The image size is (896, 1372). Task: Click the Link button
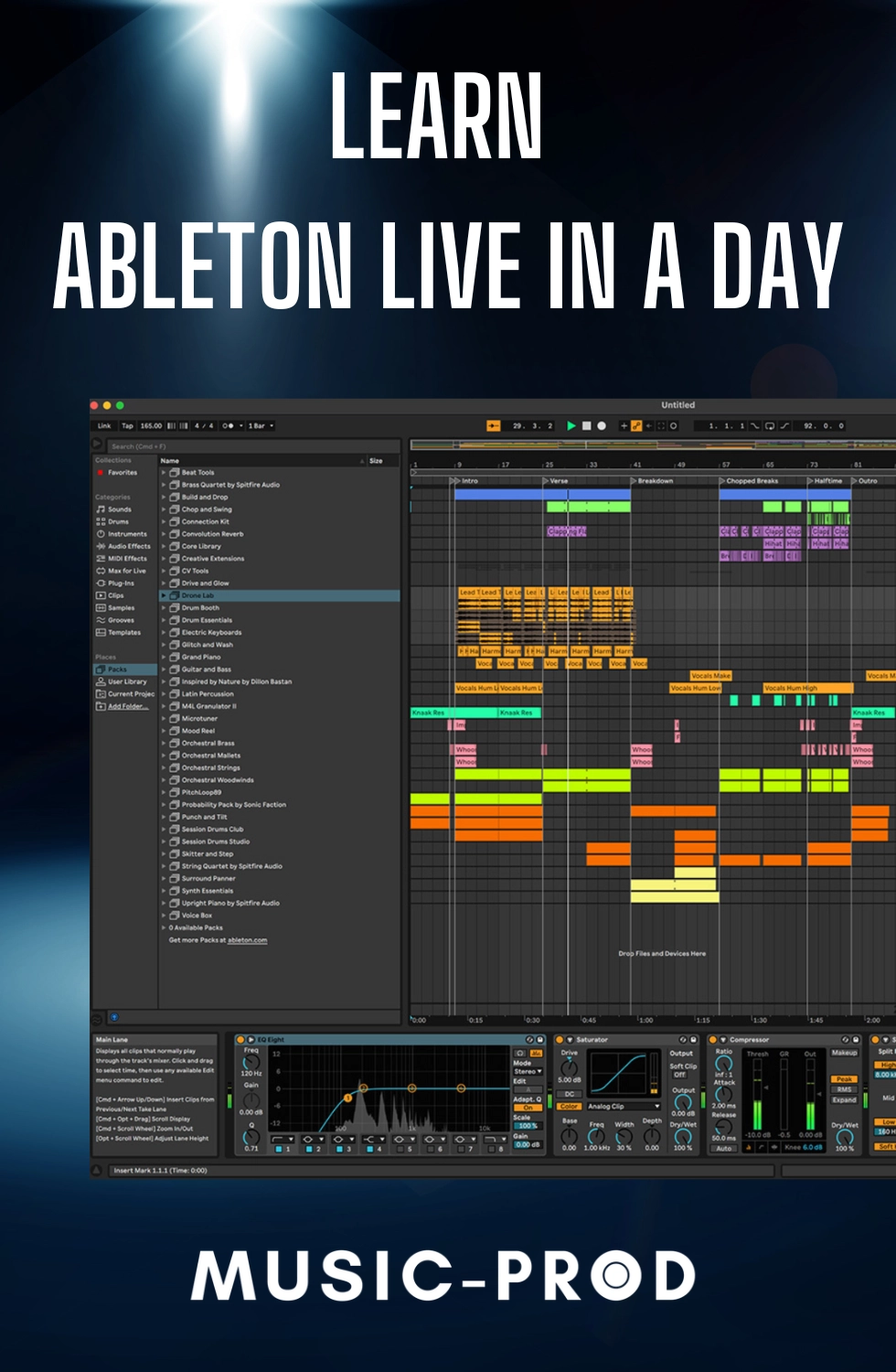click(x=104, y=425)
